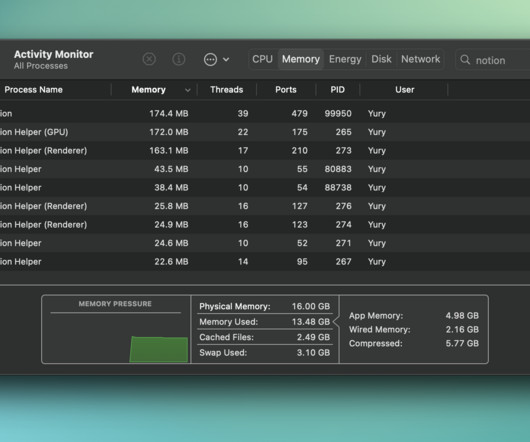Click the All Processes subtitle
The image size is (530, 442).
(x=41, y=66)
